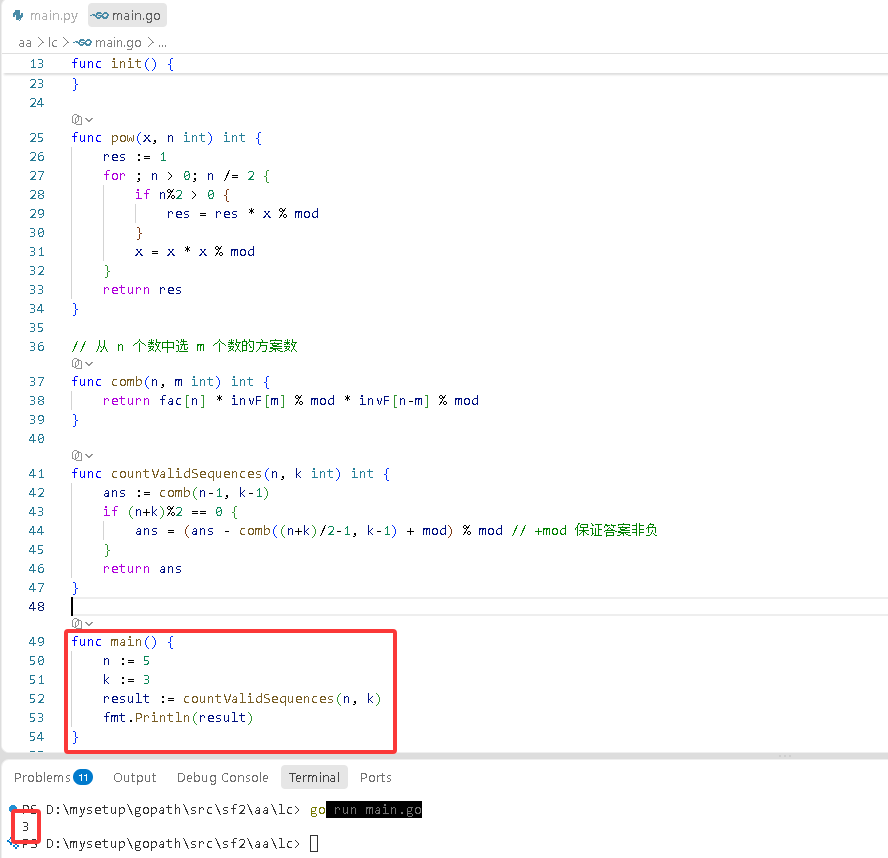Click the Go icon on the main.go tab

(100, 15)
